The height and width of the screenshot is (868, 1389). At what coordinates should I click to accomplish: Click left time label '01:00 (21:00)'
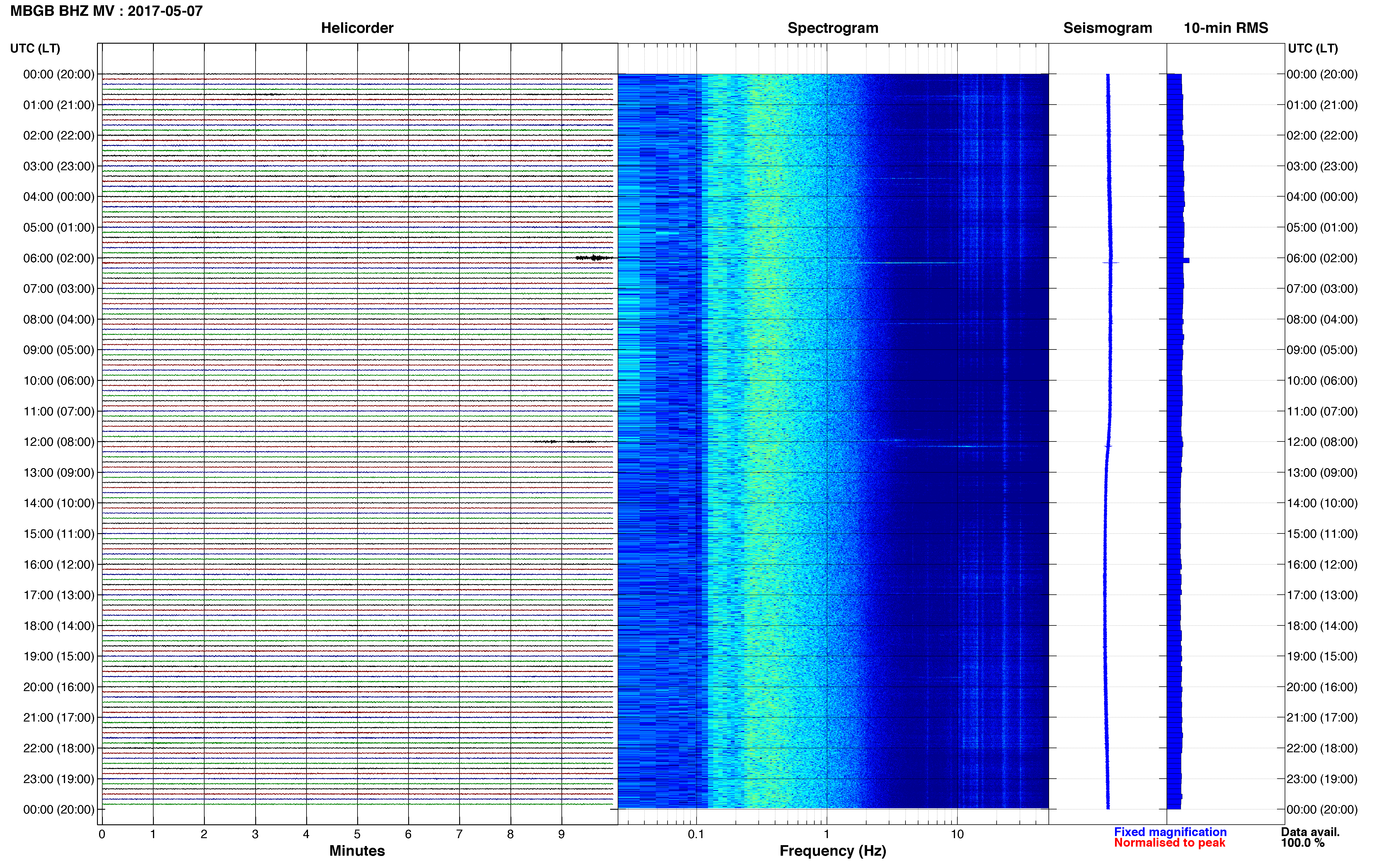(x=59, y=105)
